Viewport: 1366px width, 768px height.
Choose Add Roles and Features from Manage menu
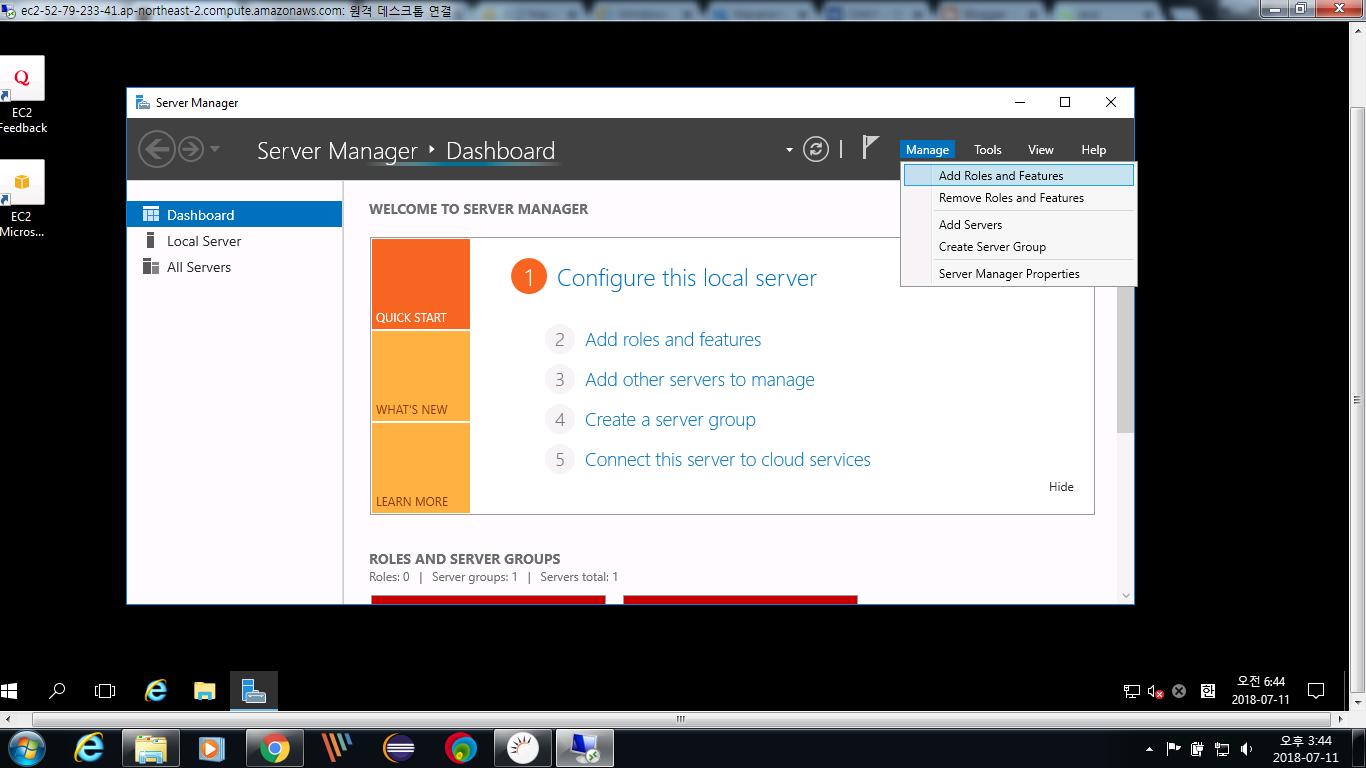[x=1019, y=175]
